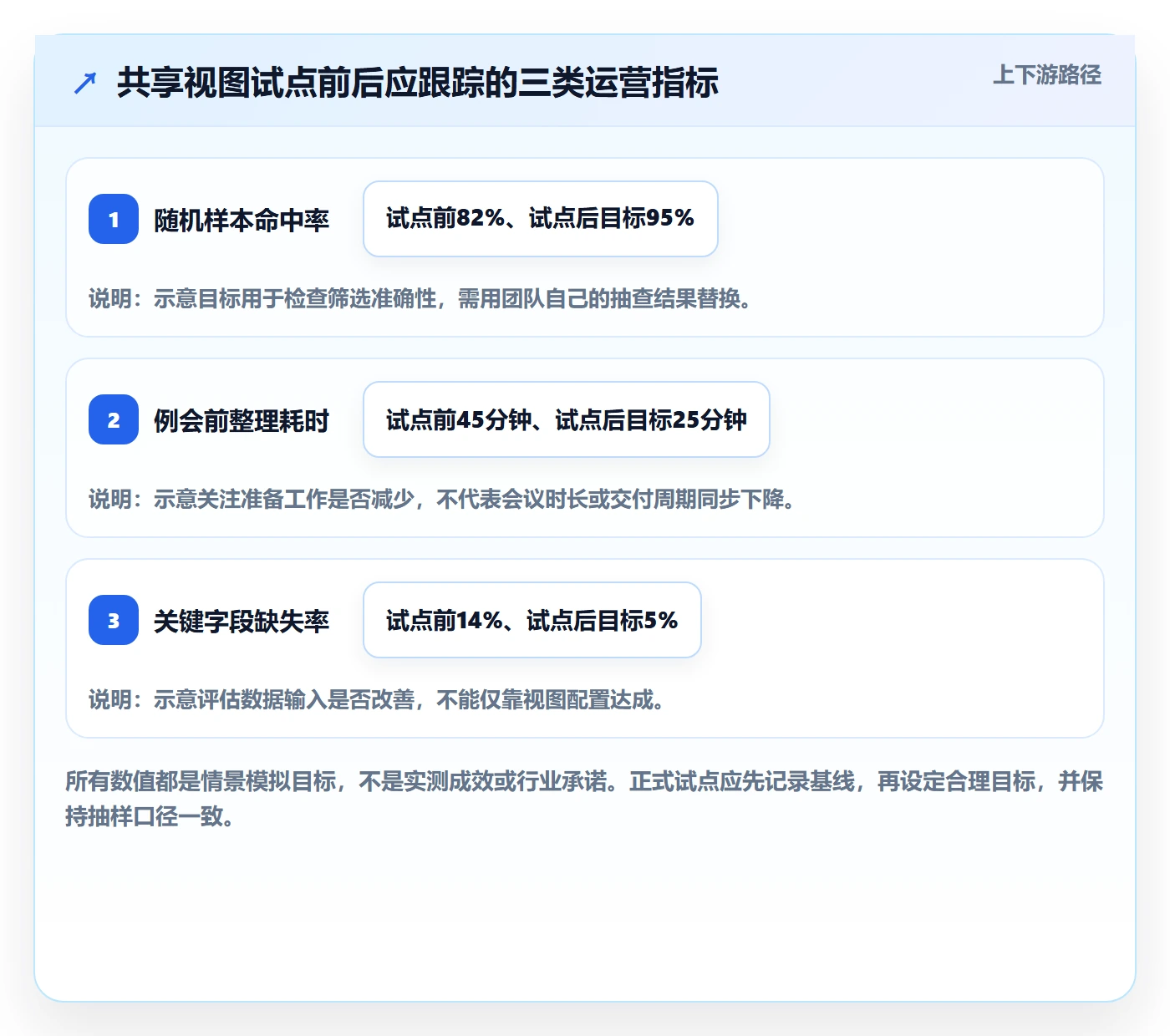Click the note about 准备工作是否减少
Viewport: 1170px width, 1036px height.
click(442, 499)
